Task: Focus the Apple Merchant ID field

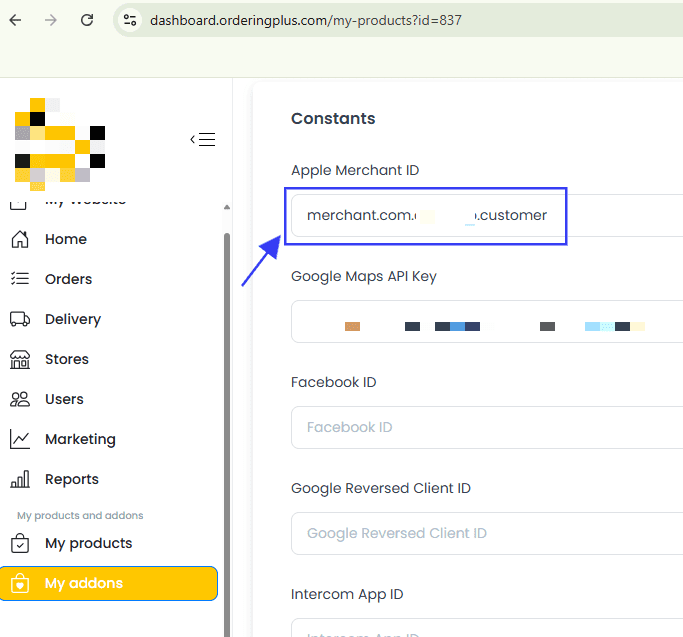Action: pyautogui.click(x=487, y=216)
